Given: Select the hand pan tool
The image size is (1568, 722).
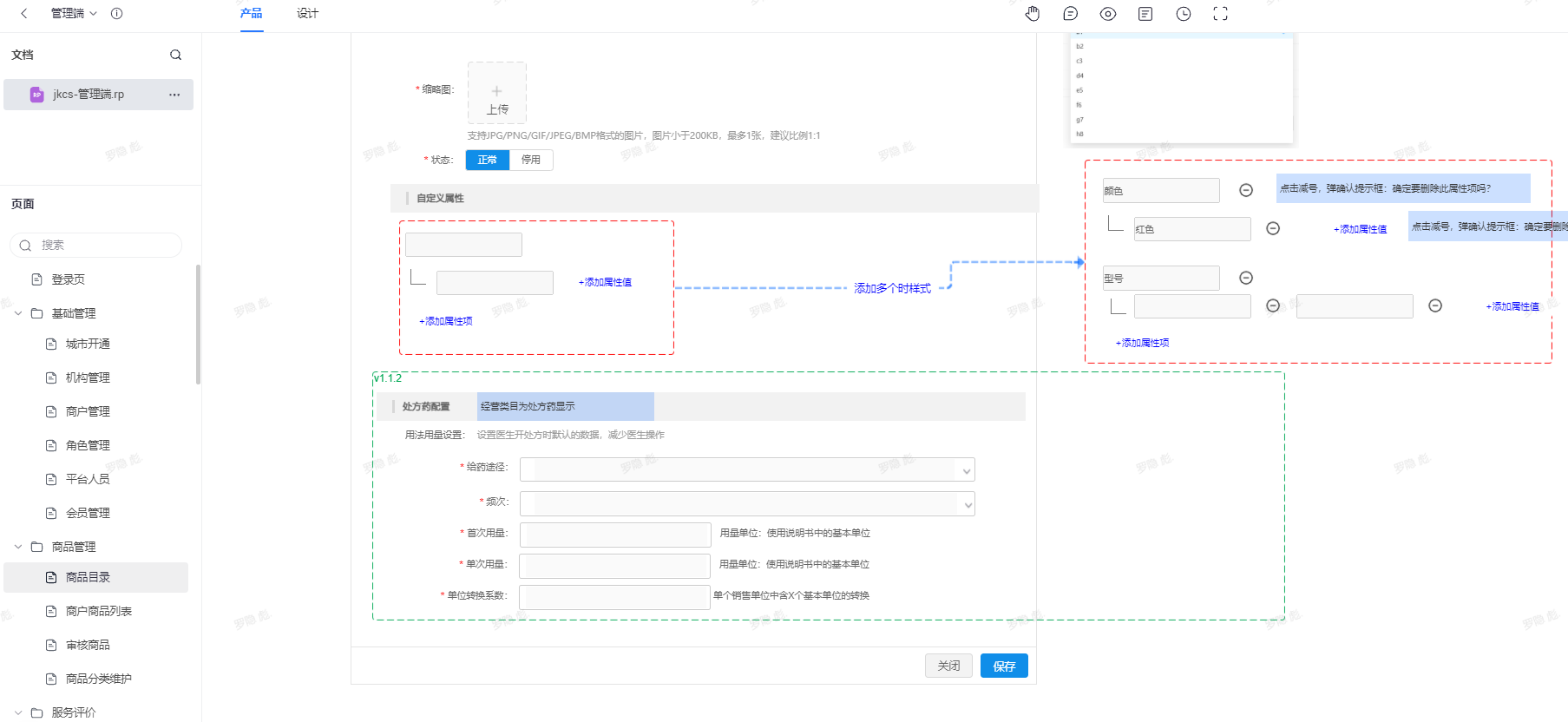Looking at the screenshot, I should coord(1033,13).
